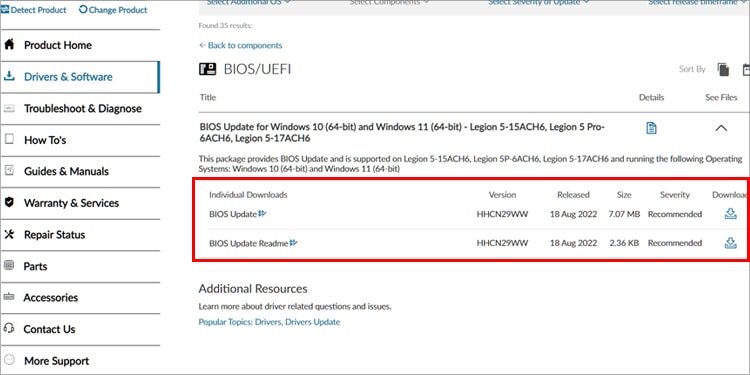Image resolution: width=750 pixels, height=375 pixels.
Task: Click the Severity column header
Action: (x=674, y=195)
